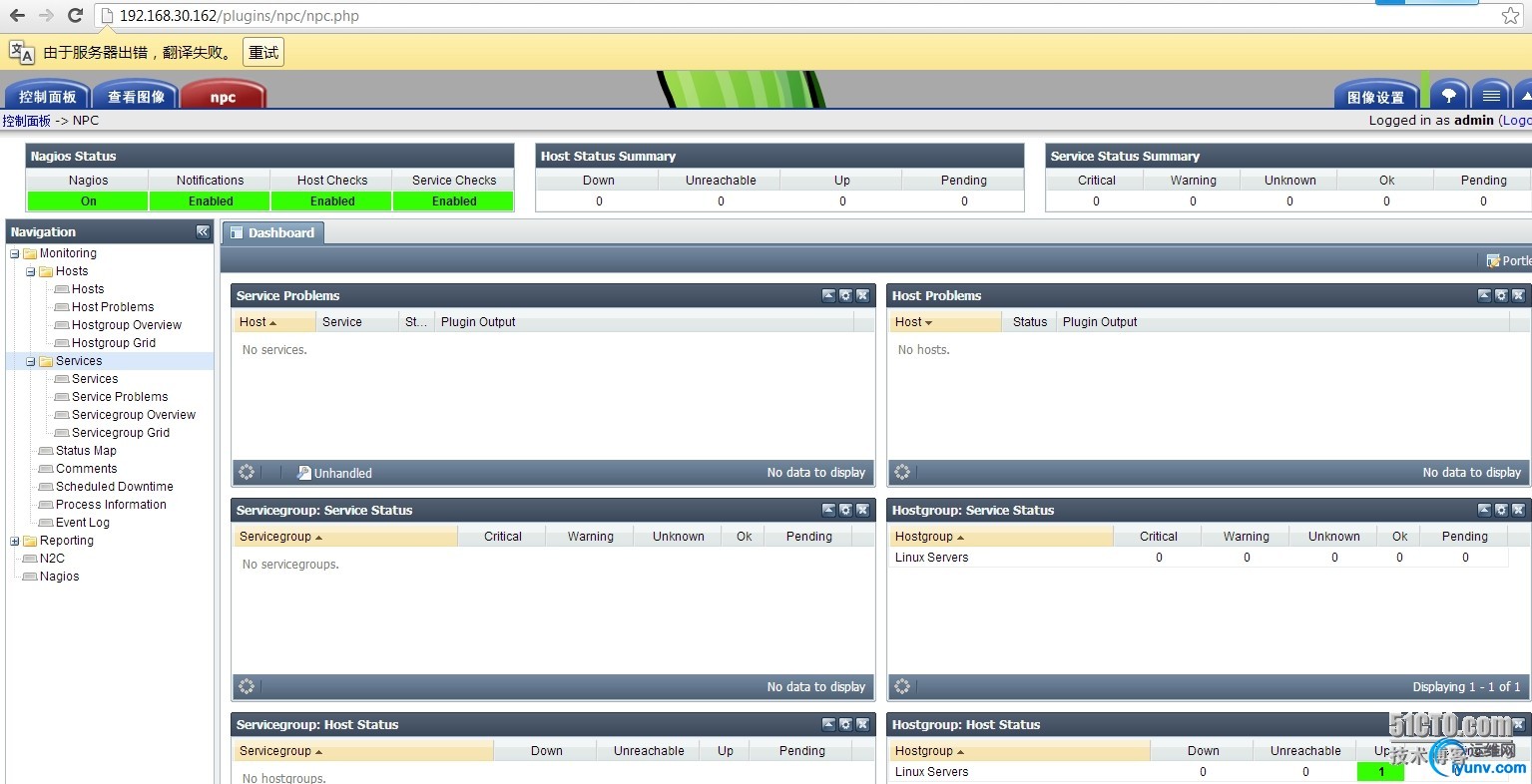
Task: Close Servicegroup: Host Status portlet
Action: pyautogui.click(x=862, y=724)
